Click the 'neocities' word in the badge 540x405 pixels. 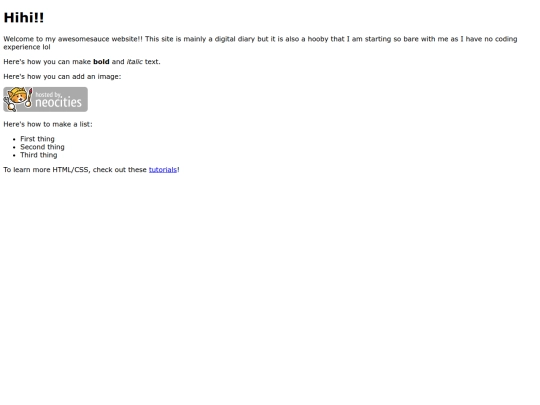59,102
